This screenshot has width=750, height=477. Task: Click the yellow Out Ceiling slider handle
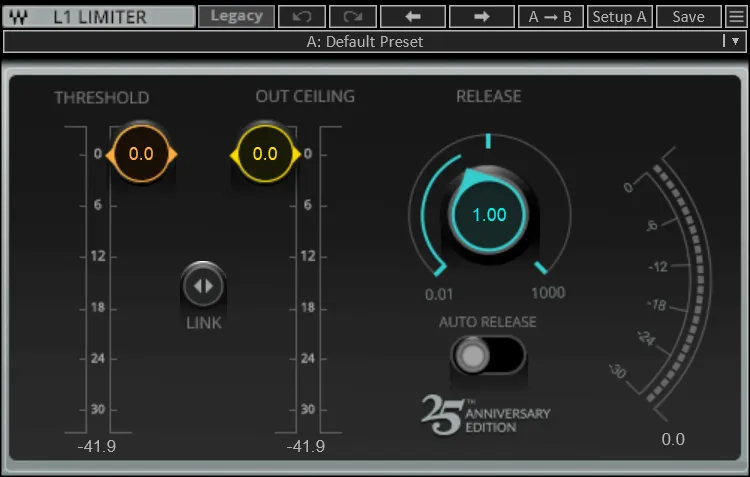[x=265, y=154]
